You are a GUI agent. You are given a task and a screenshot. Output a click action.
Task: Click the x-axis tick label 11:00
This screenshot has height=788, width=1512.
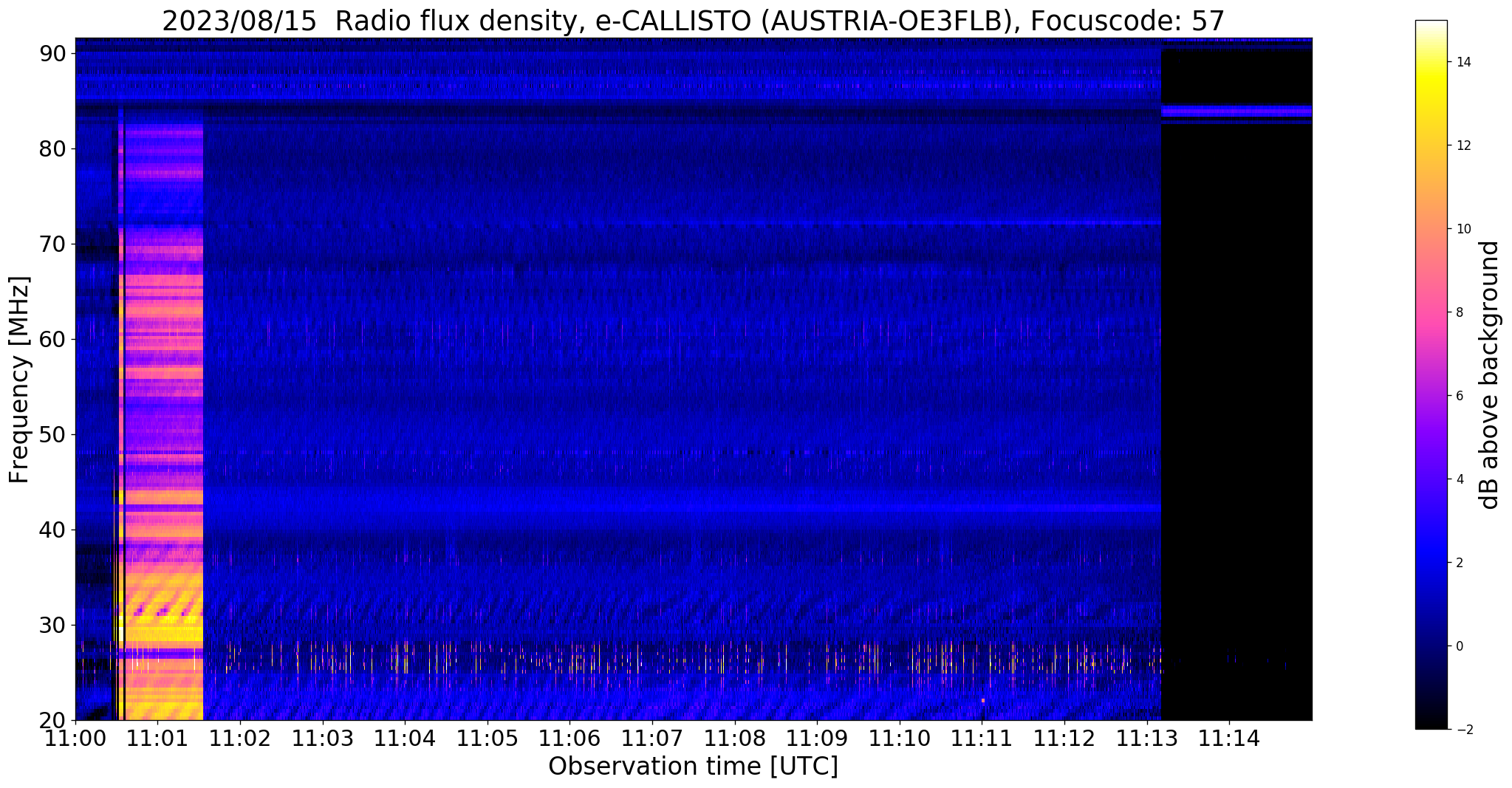click(x=75, y=738)
